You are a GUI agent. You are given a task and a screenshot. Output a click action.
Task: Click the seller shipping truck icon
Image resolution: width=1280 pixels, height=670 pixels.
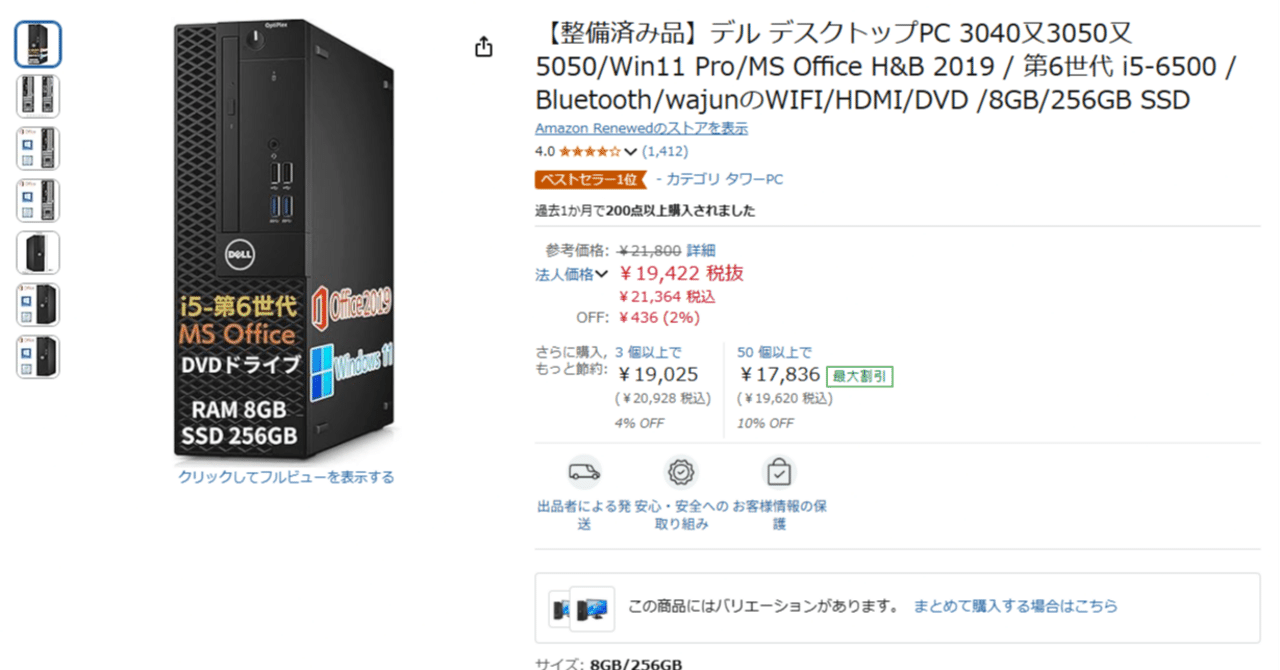pos(584,471)
